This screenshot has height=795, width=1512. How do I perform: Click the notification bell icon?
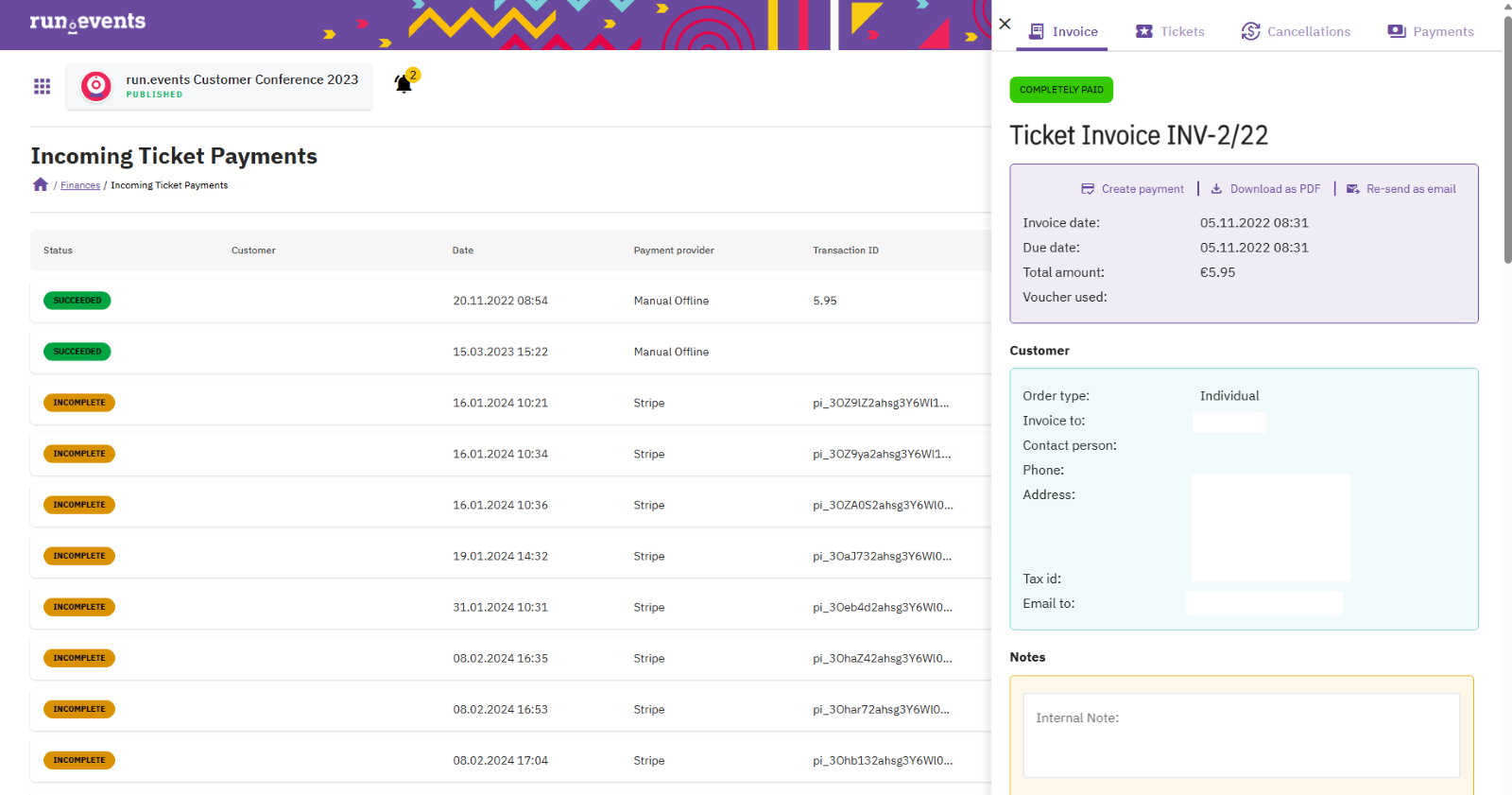pos(404,84)
